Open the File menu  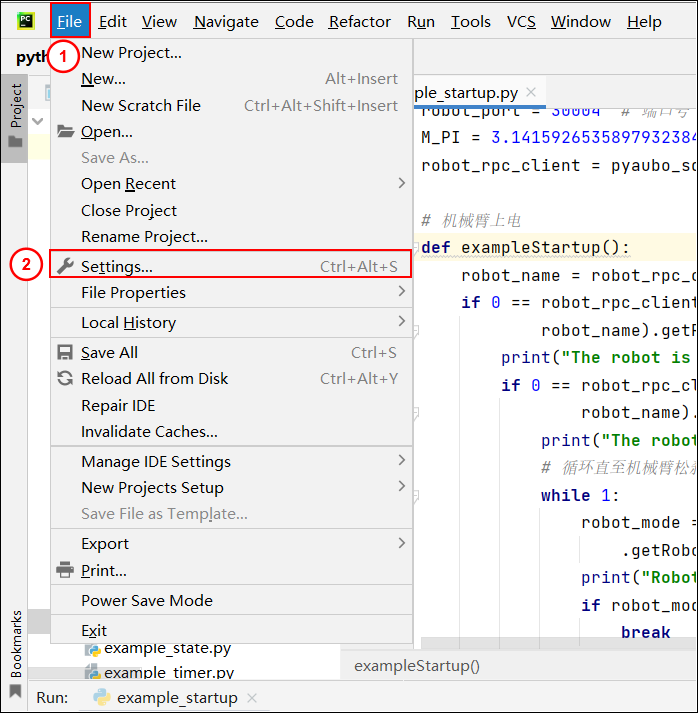click(x=70, y=21)
